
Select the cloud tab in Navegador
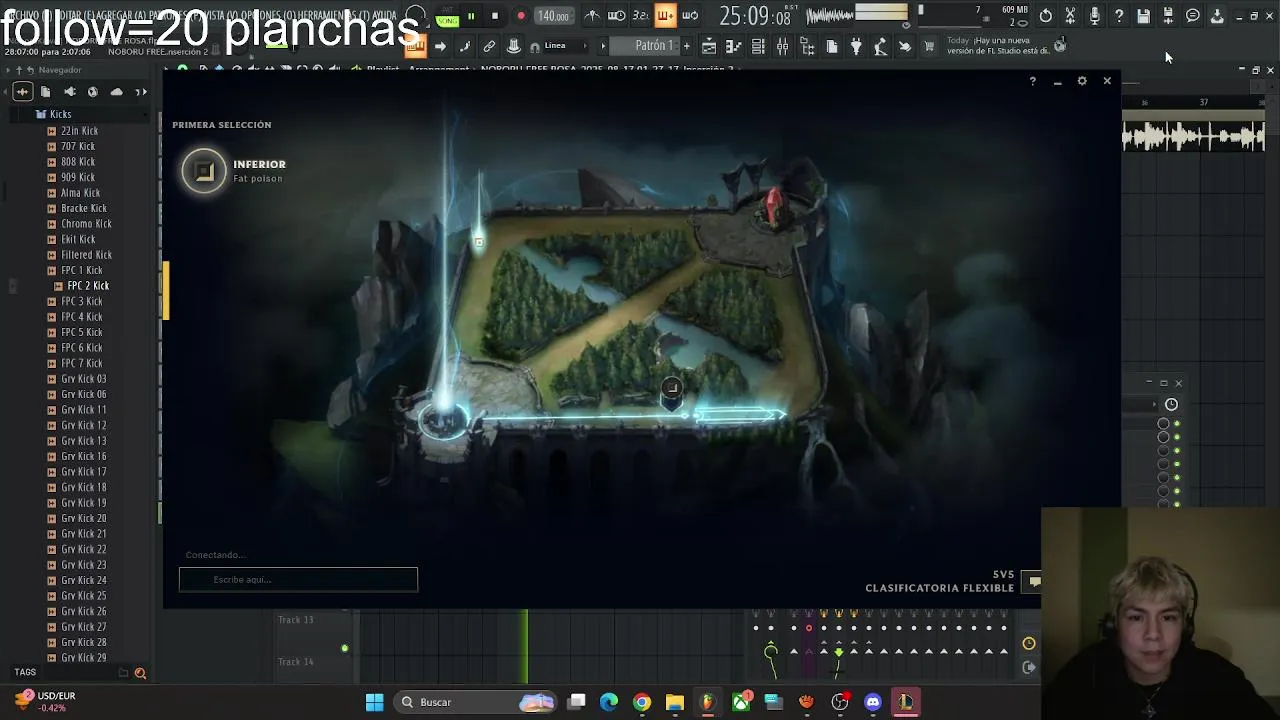[117, 92]
